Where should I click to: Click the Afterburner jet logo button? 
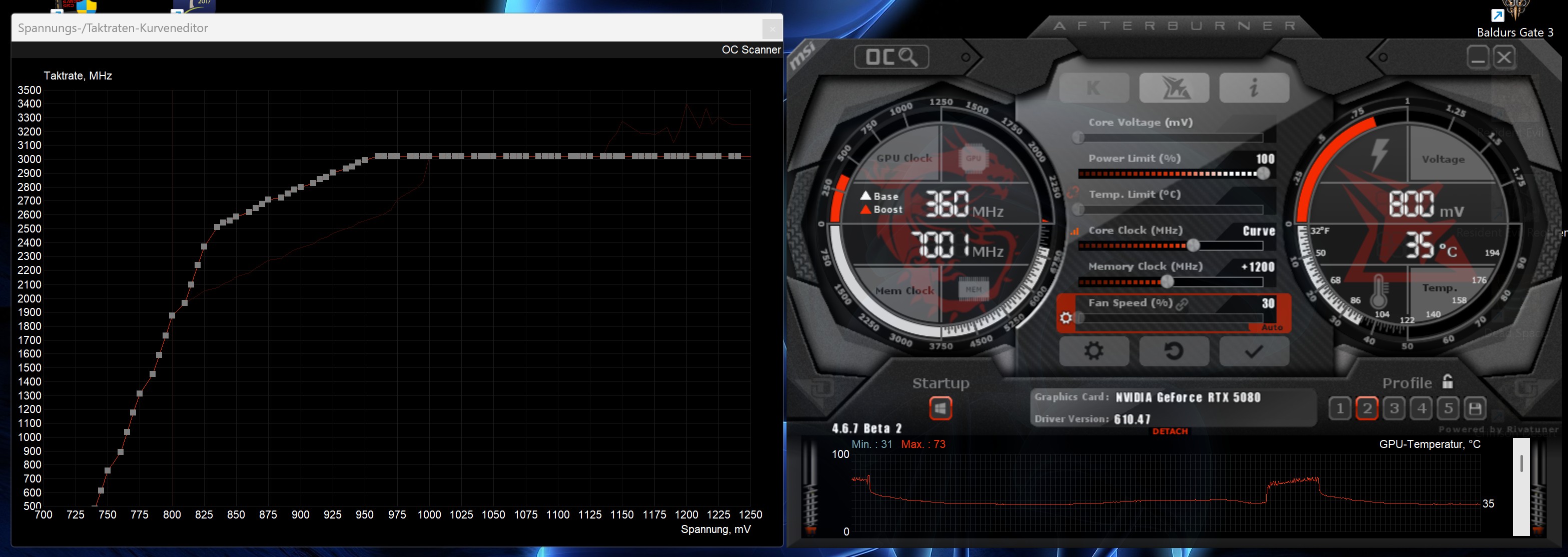point(1174,88)
